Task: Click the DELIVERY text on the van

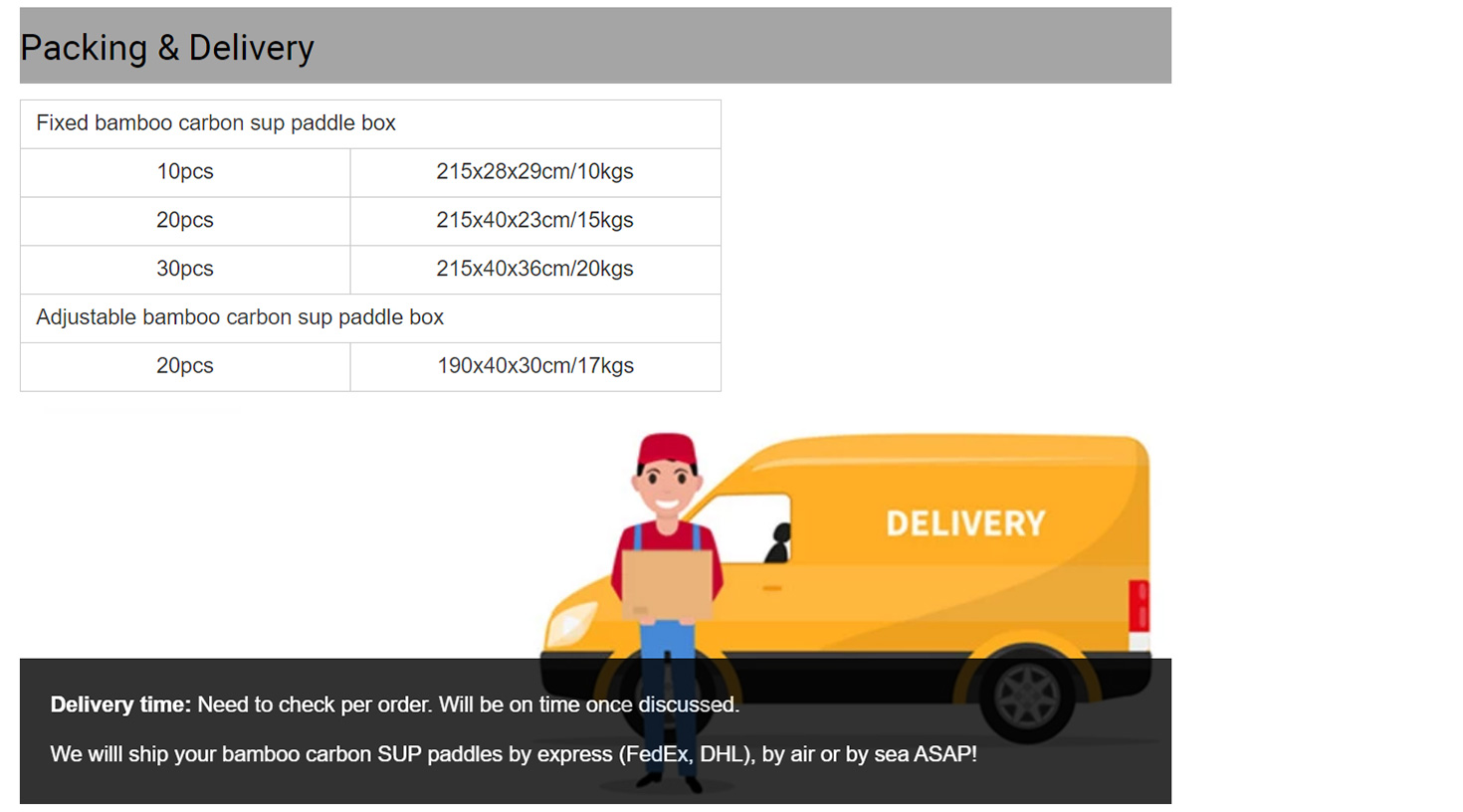Action: tap(965, 523)
